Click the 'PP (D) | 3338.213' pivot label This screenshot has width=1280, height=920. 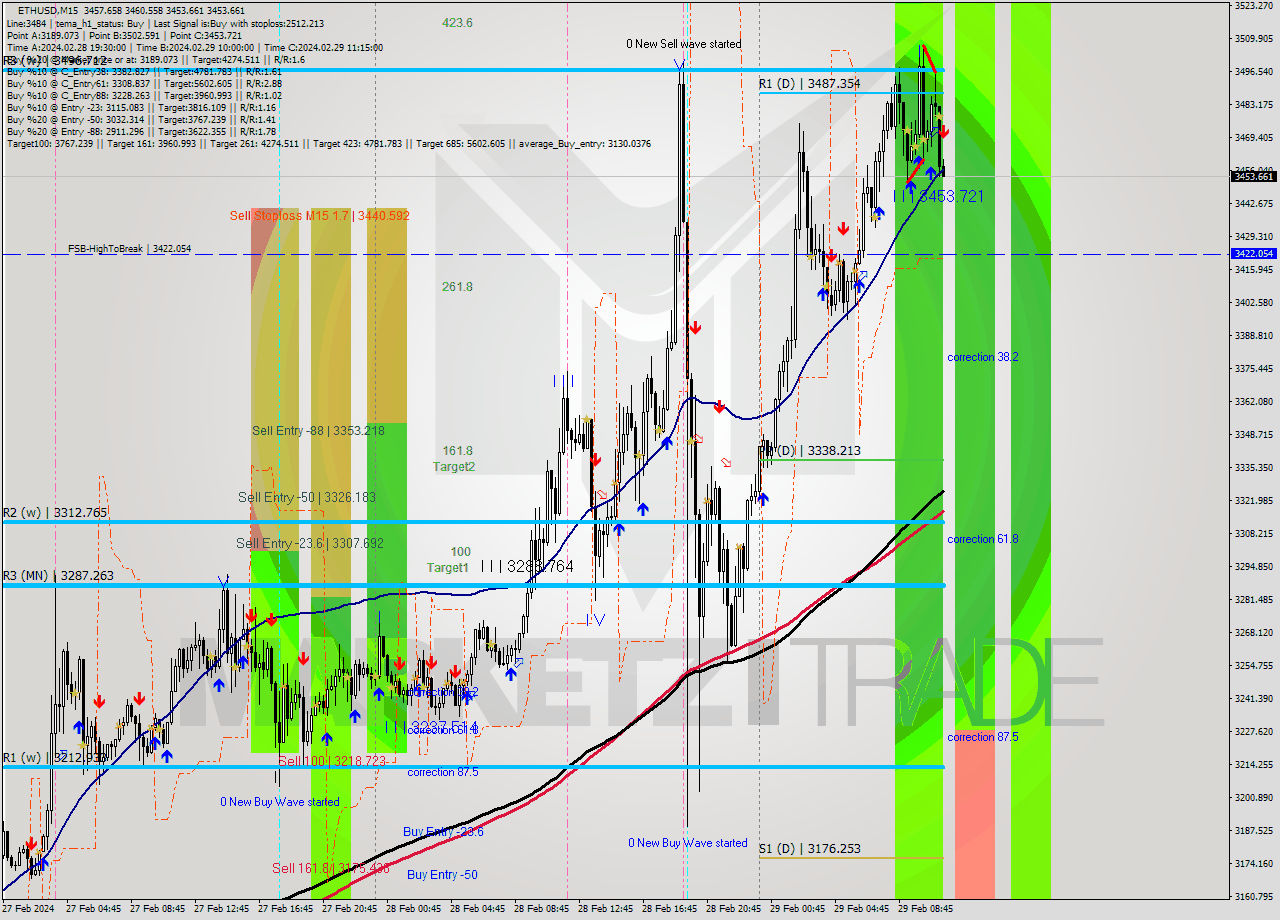click(810, 451)
